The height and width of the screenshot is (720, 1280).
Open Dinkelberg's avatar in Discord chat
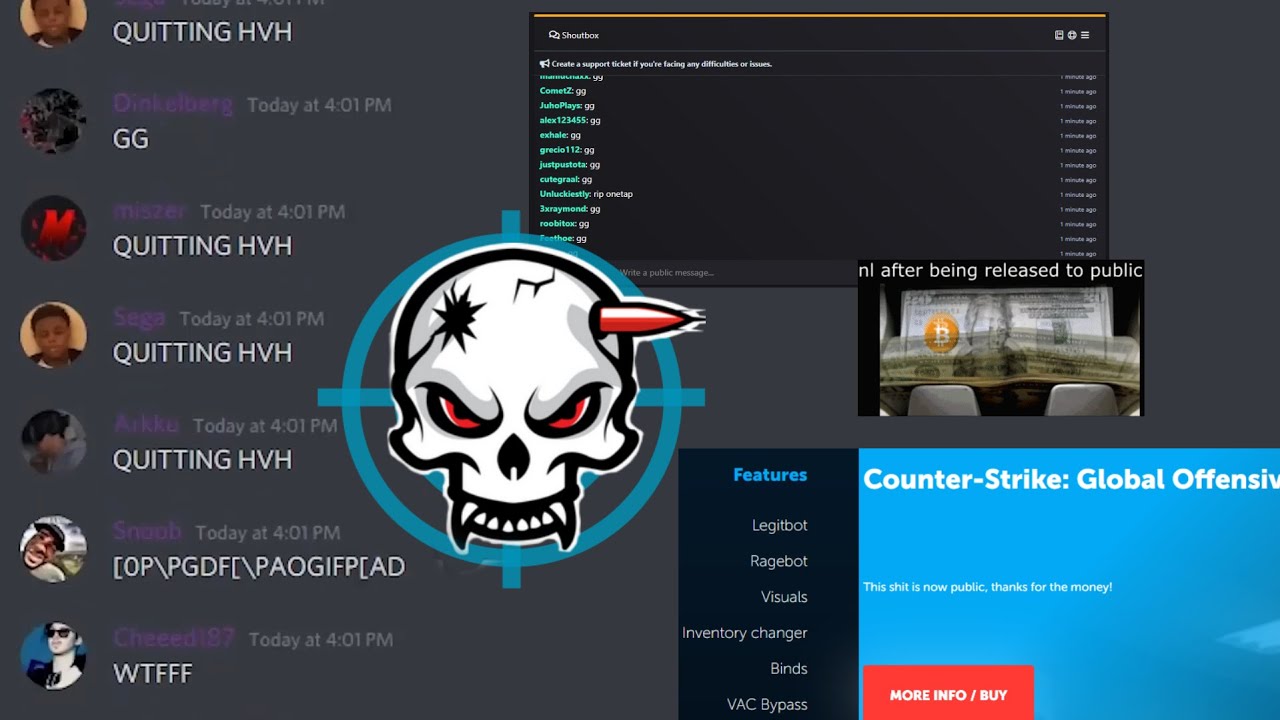click(x=53, y=121)
